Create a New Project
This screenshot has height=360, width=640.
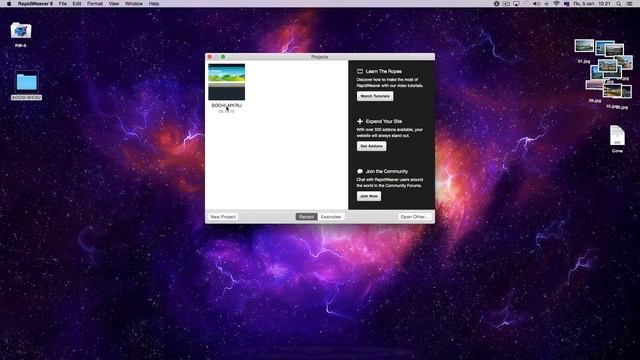(223, 217)
